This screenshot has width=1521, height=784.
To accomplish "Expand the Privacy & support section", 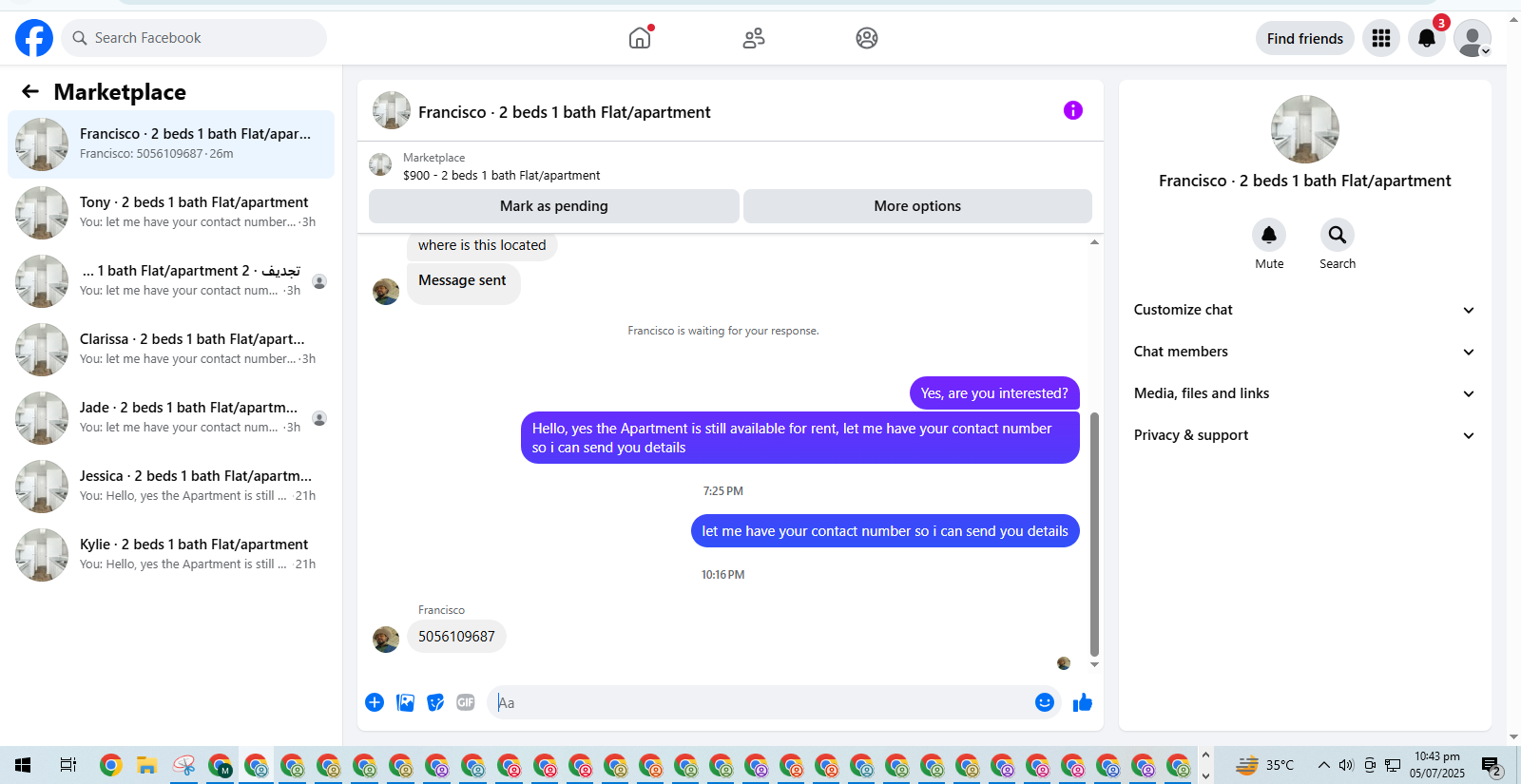I will click(1305, 435).
